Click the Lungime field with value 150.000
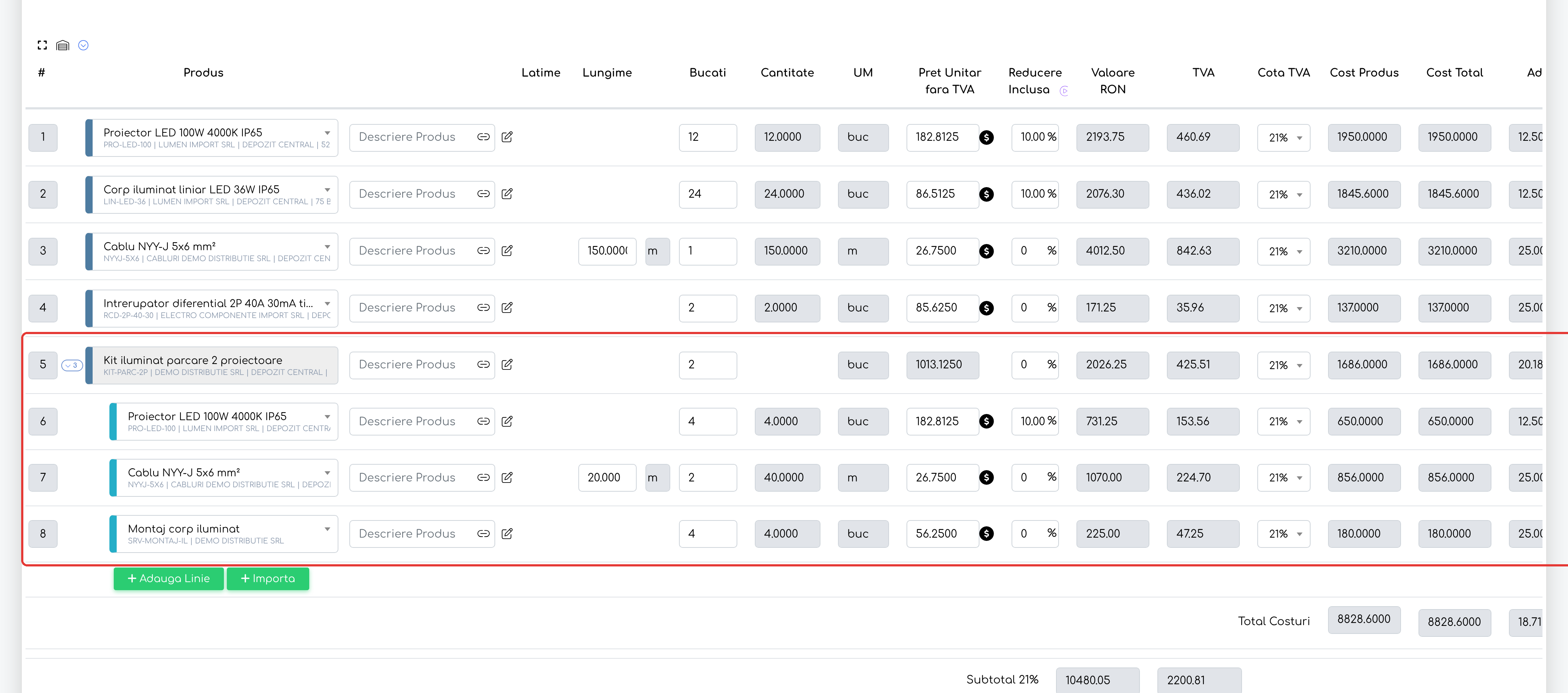The width and height of the screenshot is (1568, 693). (x=608, y=251)
